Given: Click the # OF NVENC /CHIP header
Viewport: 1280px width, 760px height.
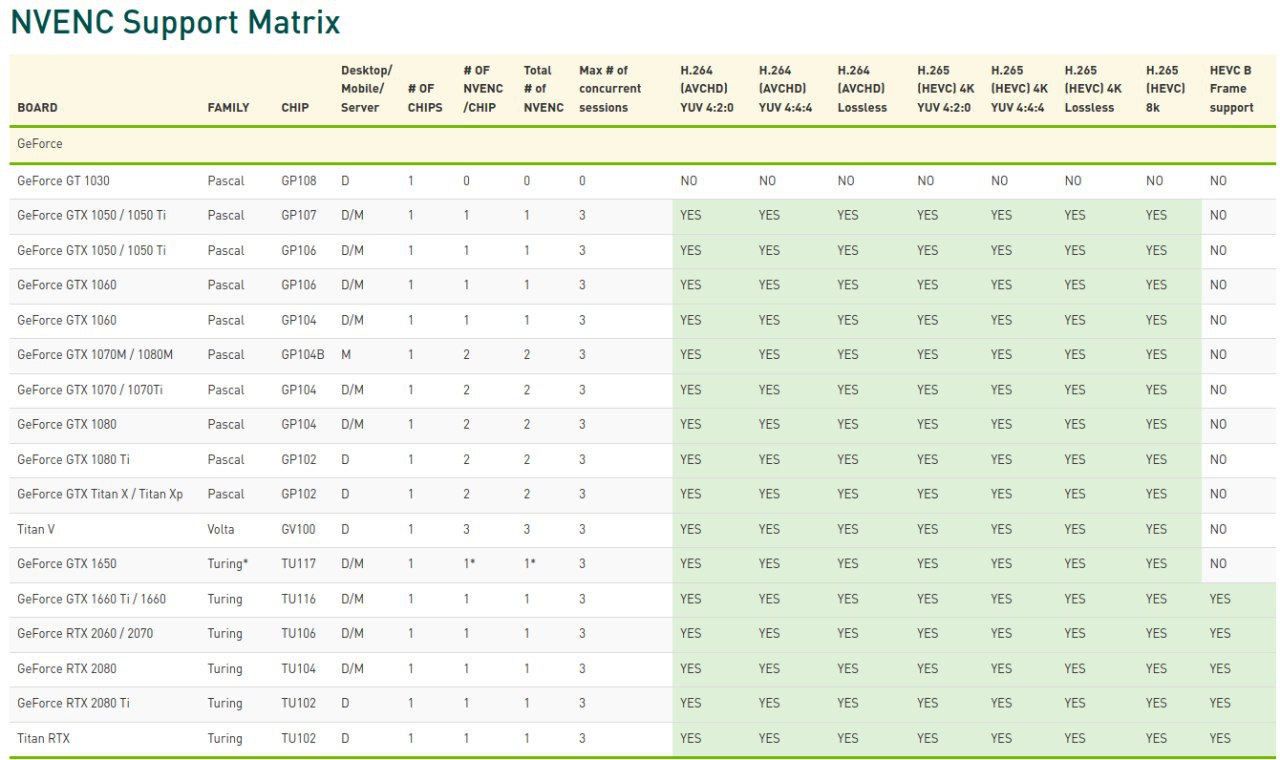Looking at the screenshot, I should 483,89.
